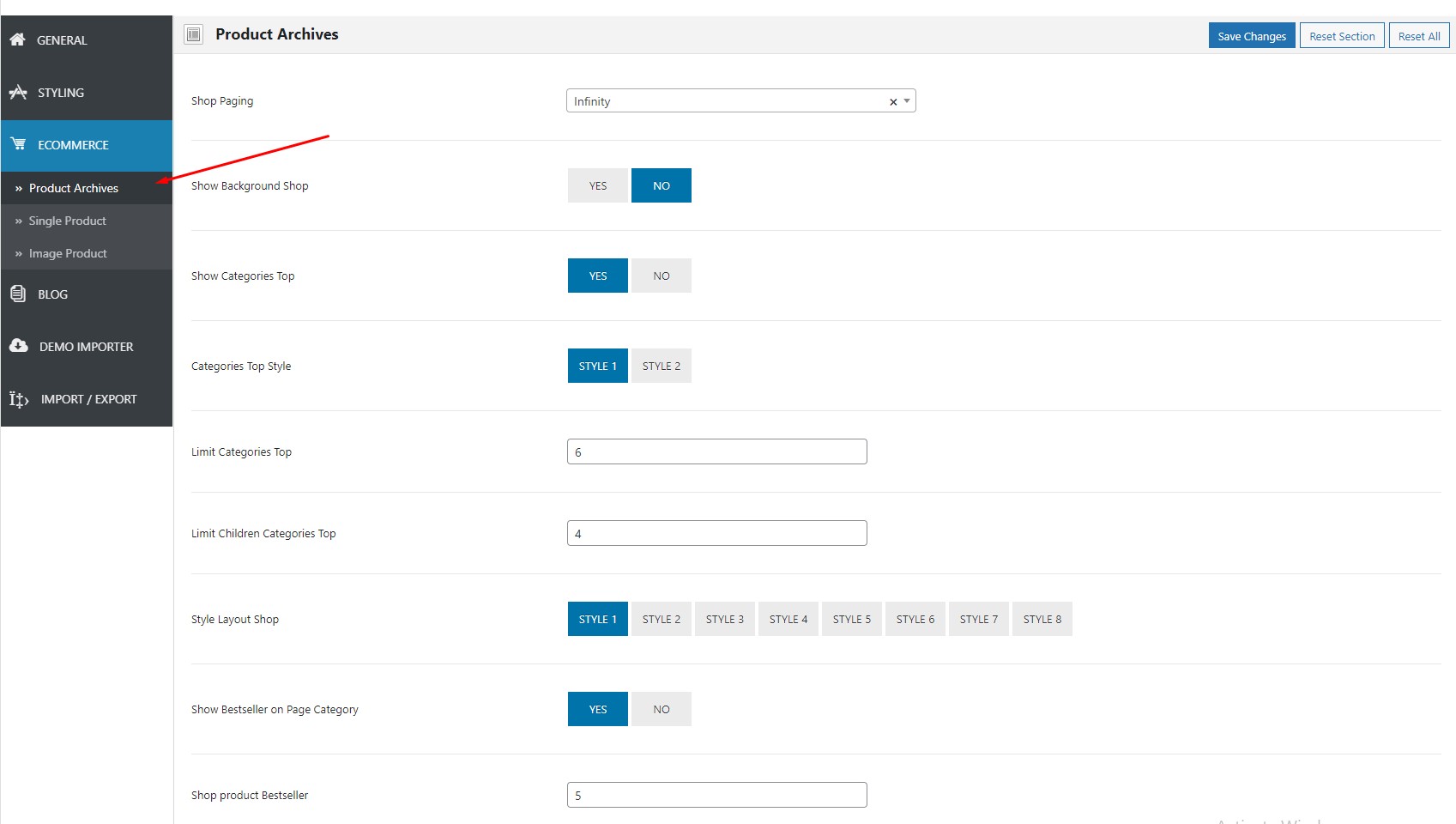Click the Product Archives page title
Viewport: 1456px width, 824px height.
coord(277,34)
